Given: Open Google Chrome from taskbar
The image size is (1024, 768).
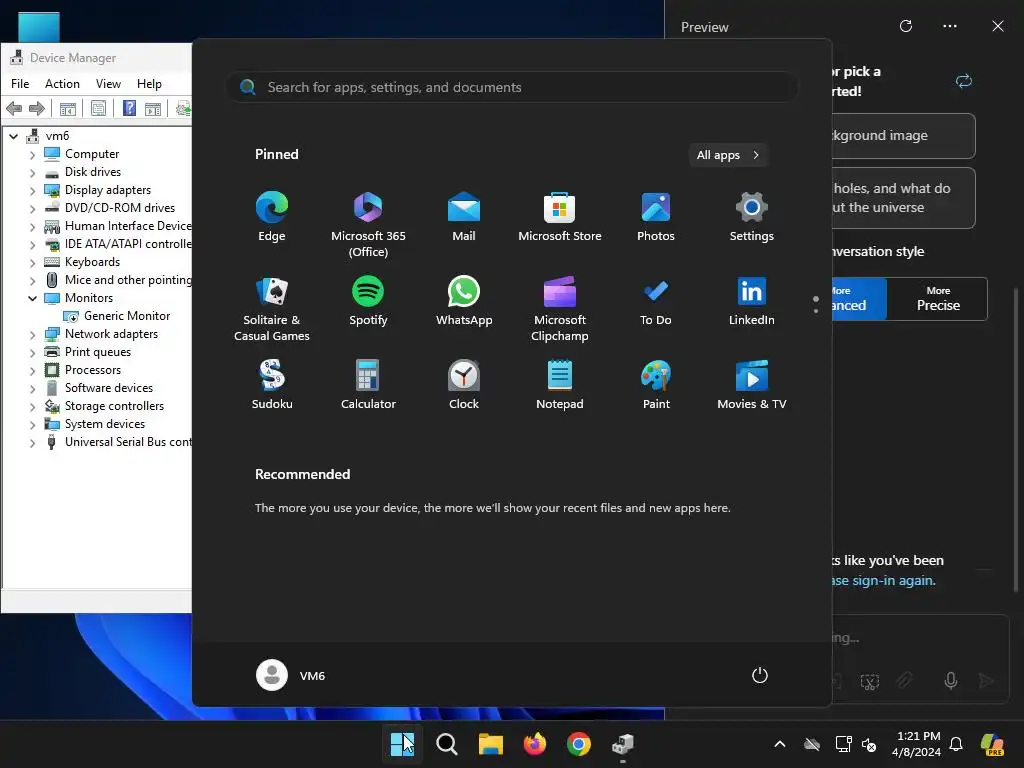Looking at the screenshot, I should tap(579, 744).
